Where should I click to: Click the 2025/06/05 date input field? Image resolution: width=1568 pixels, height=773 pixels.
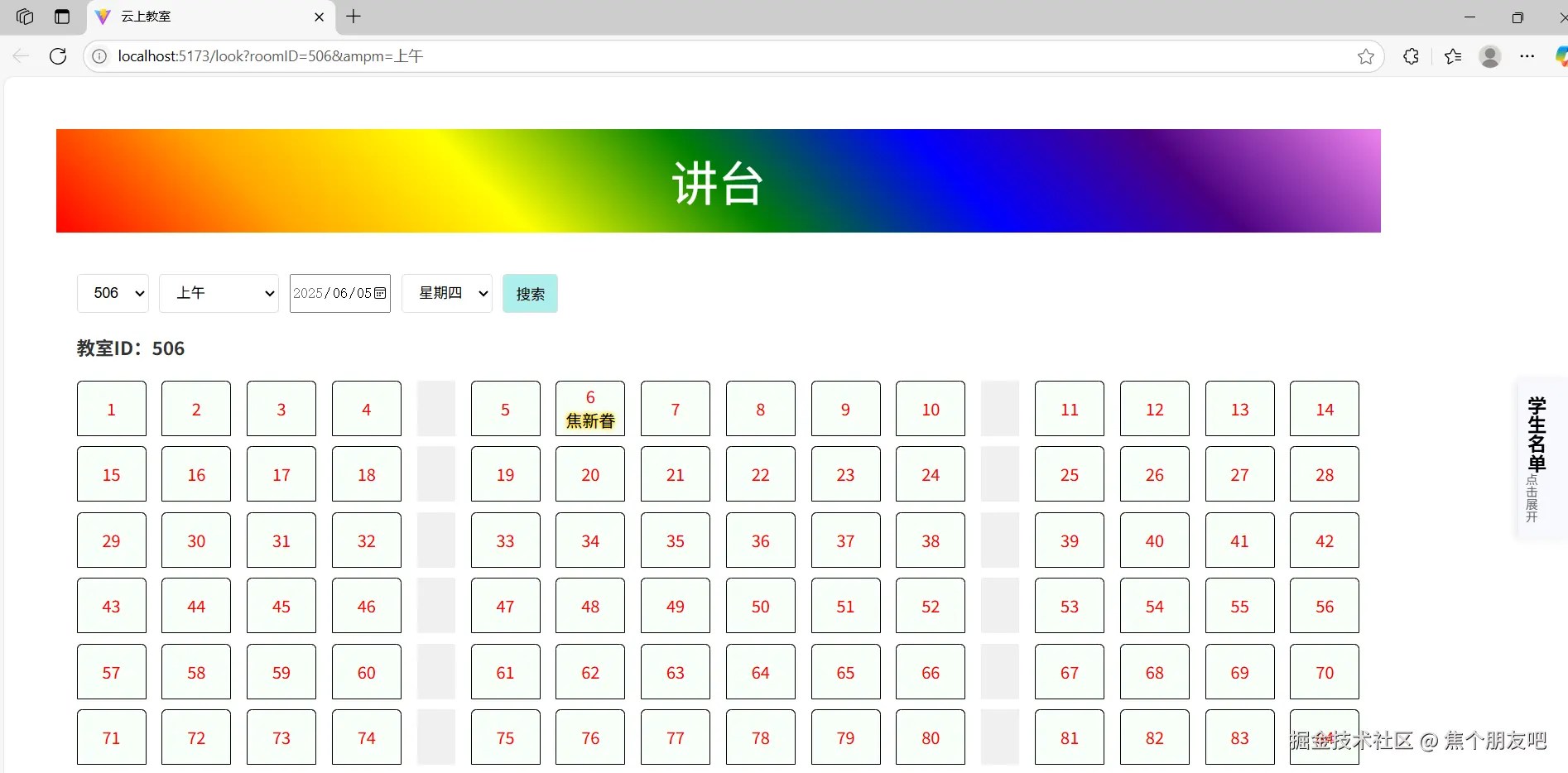(331, 293)
